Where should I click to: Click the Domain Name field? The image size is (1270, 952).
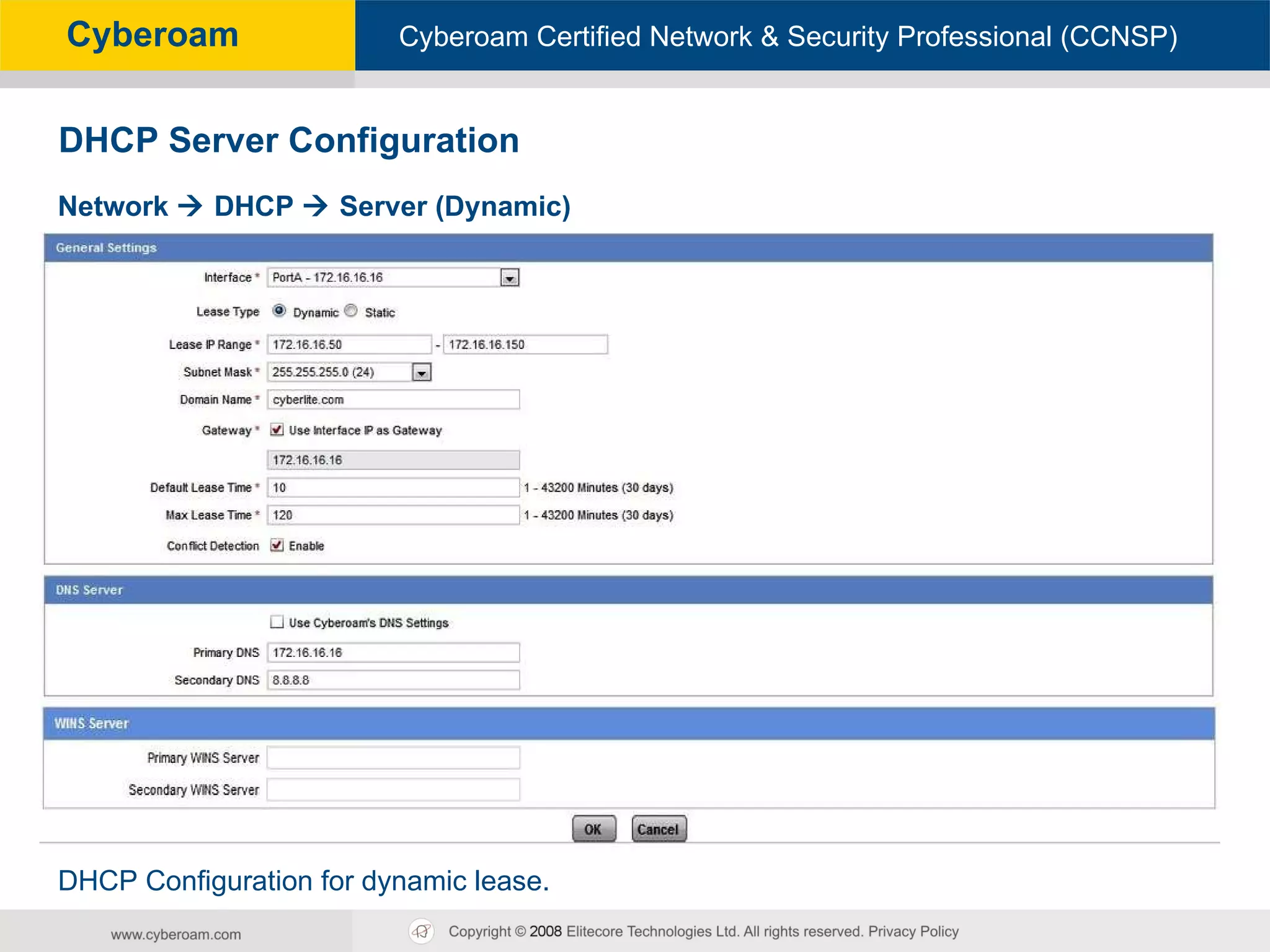tap(393, 400)
